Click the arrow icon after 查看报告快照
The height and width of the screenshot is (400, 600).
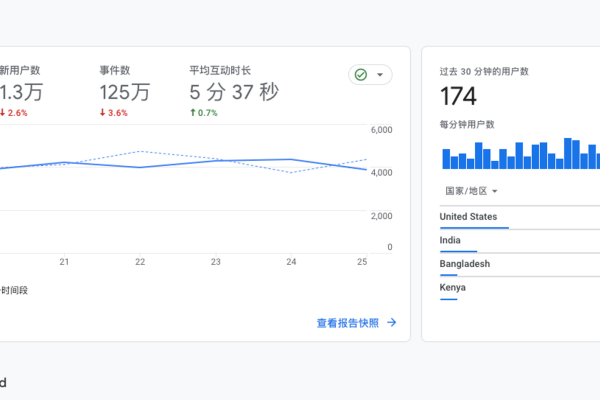click(x=392, y=323)
